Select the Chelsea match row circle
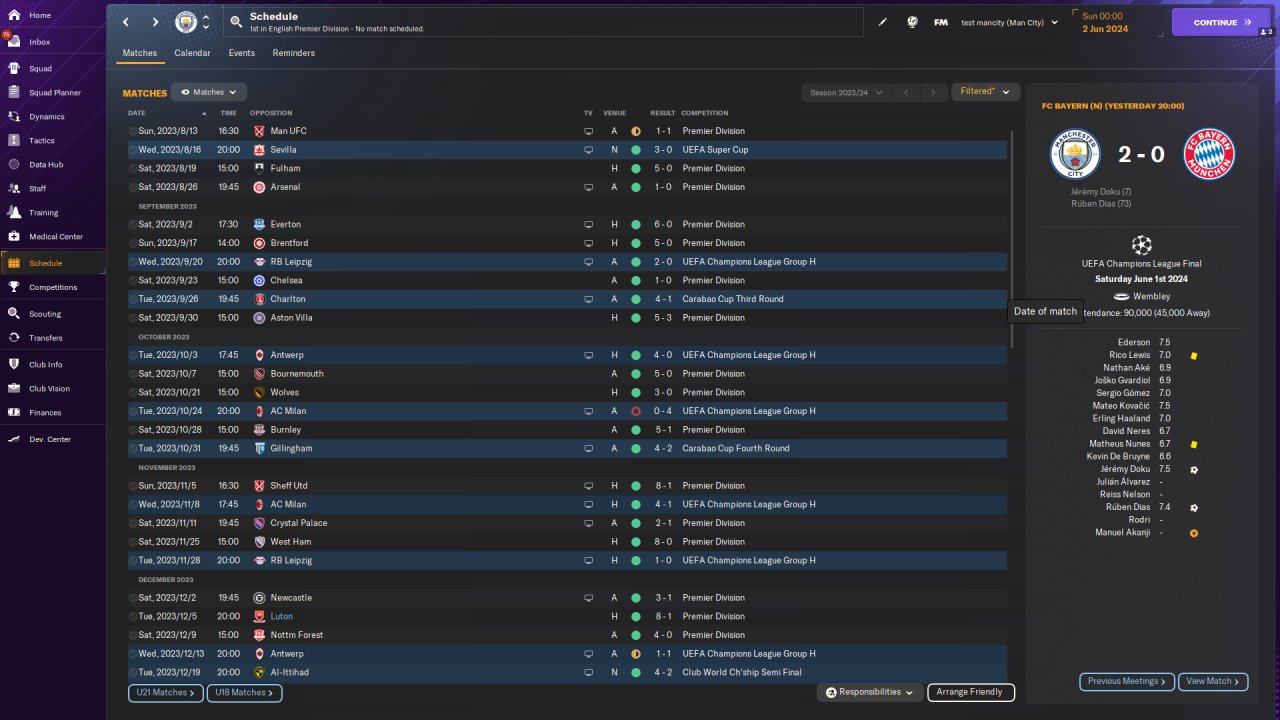 click(x=133, y=281)
